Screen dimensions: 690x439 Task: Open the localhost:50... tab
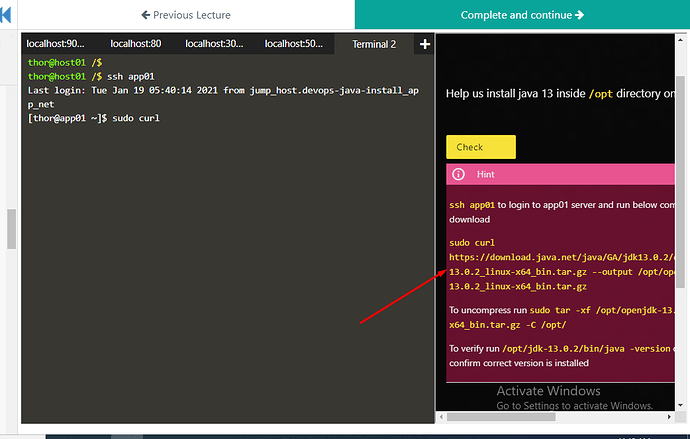pyautogui.click(x=294, y=44)
